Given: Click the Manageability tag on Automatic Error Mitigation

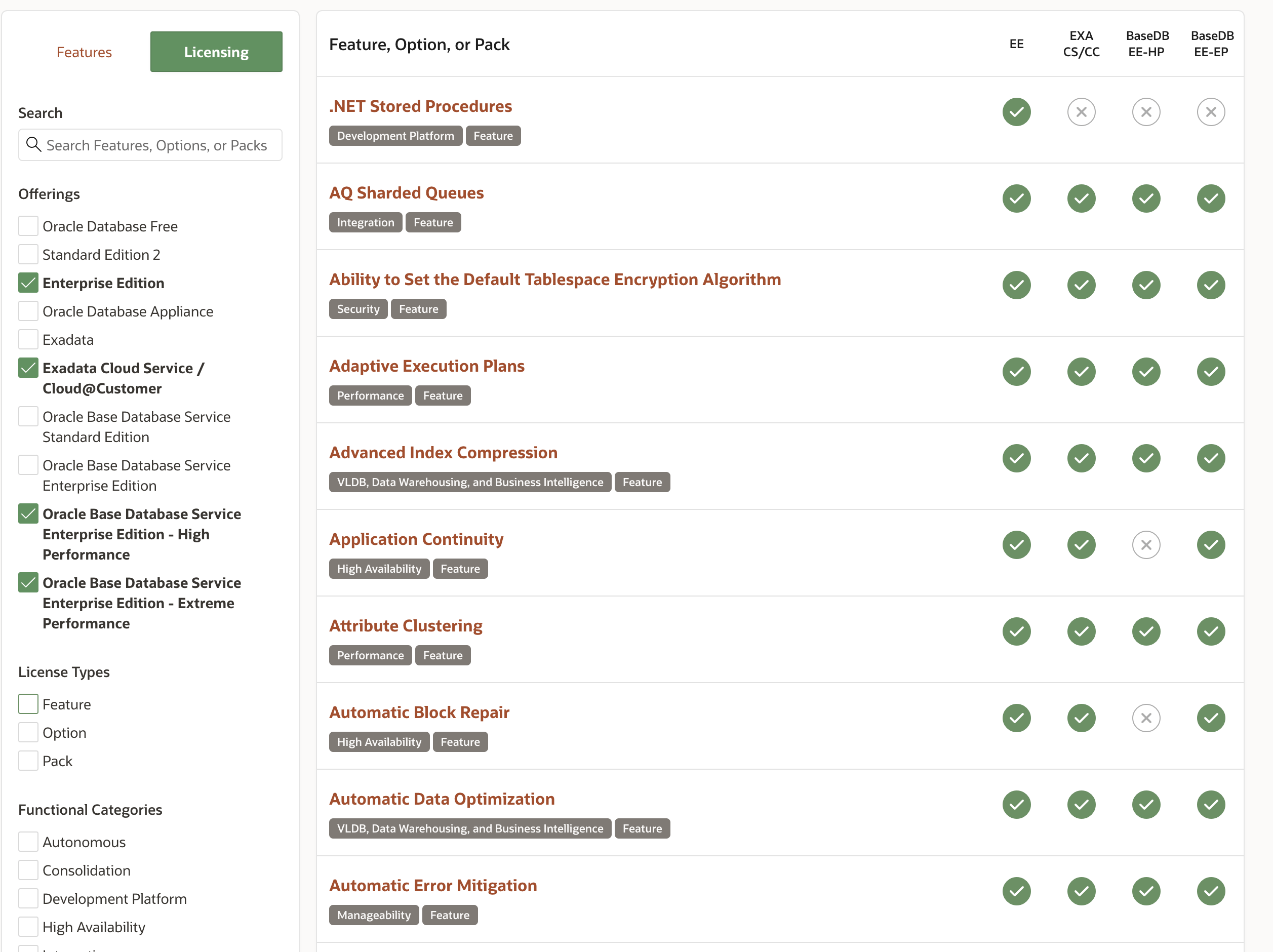Looking at the screenshot, I should (x=374, y=915).
